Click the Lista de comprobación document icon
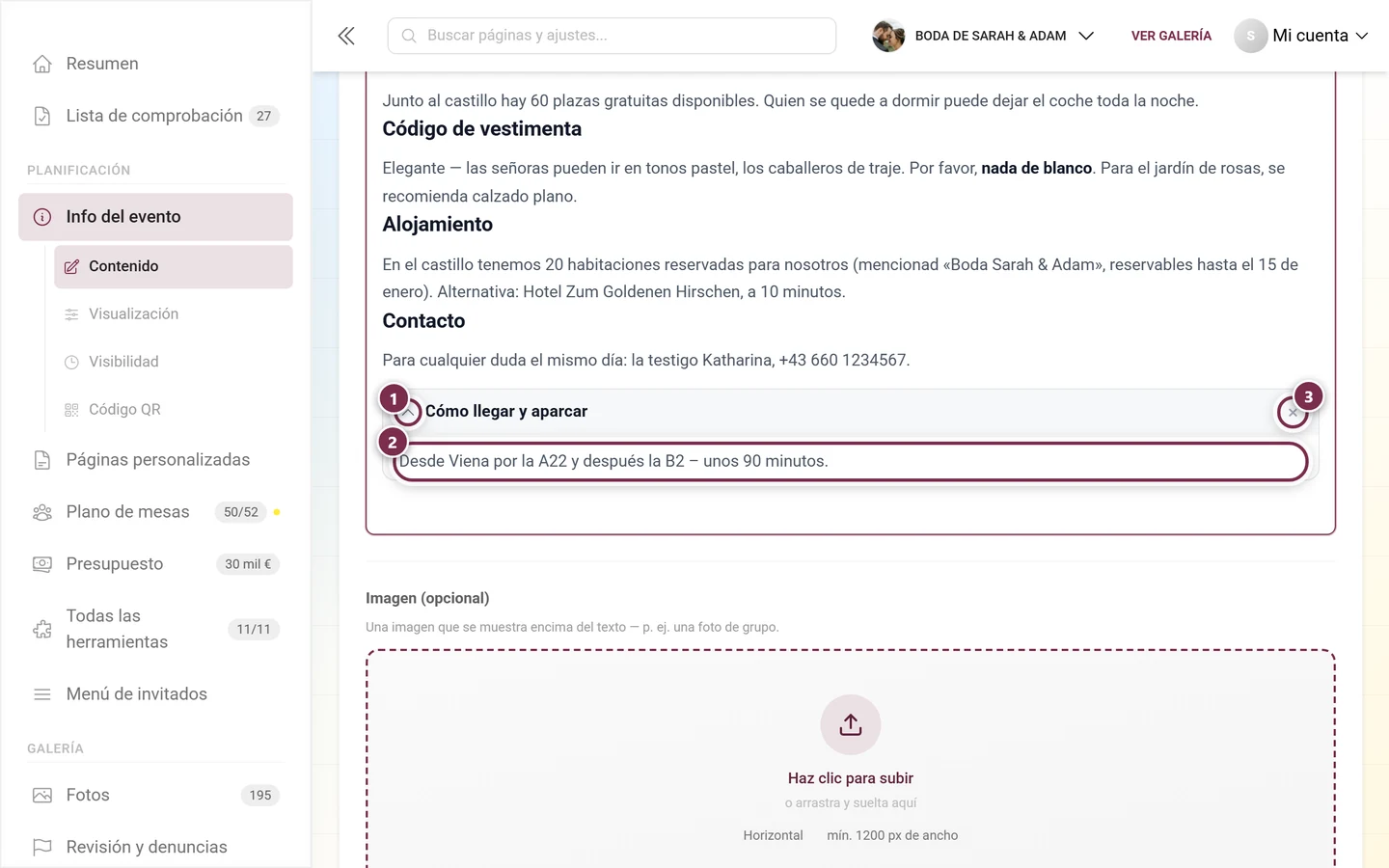Viewport: 1389px width, 868px height. click(42, 116)
